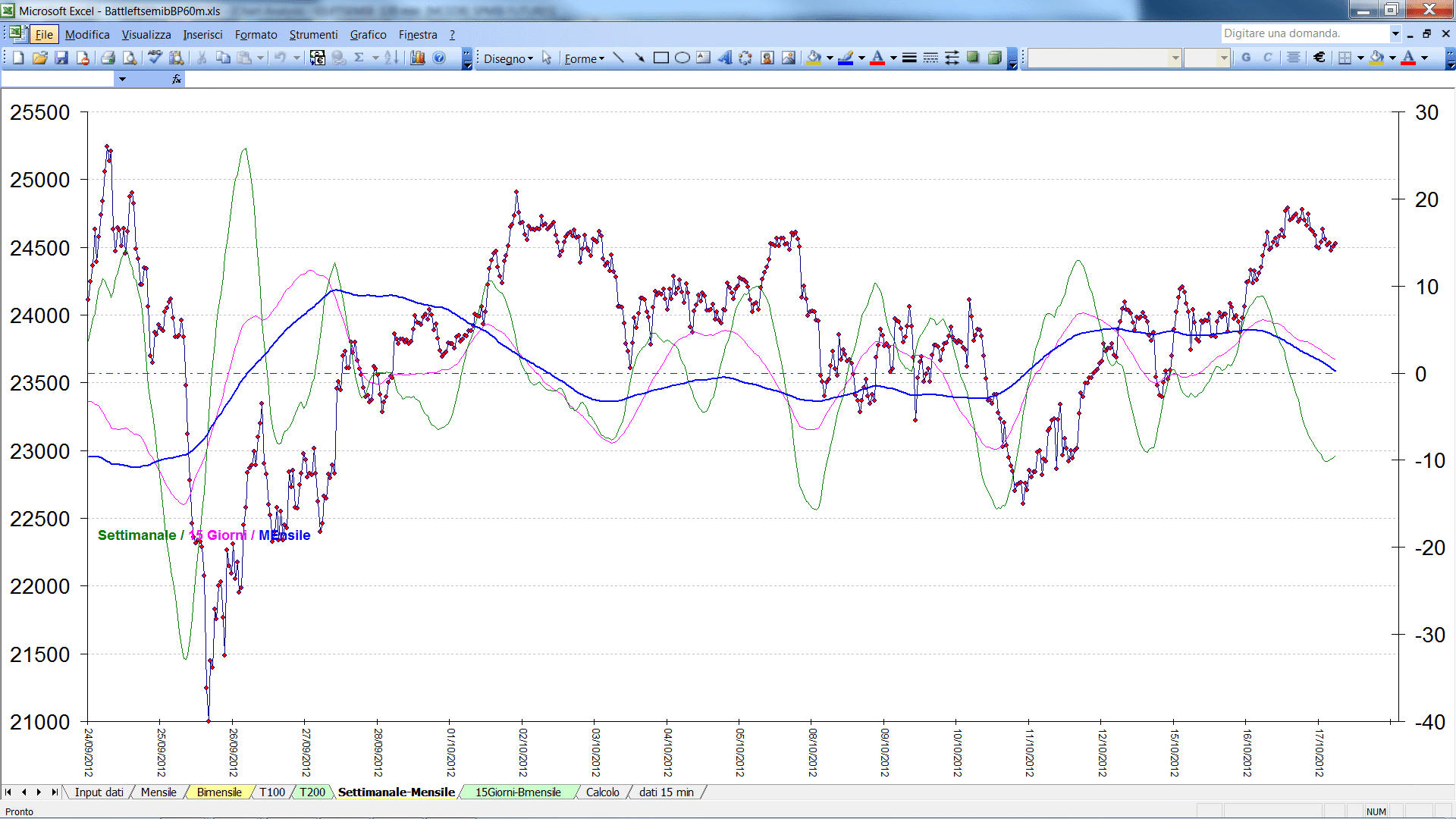Print the chart with printer icon
This screenshot has width=1456, height=819.
(108, 58)
